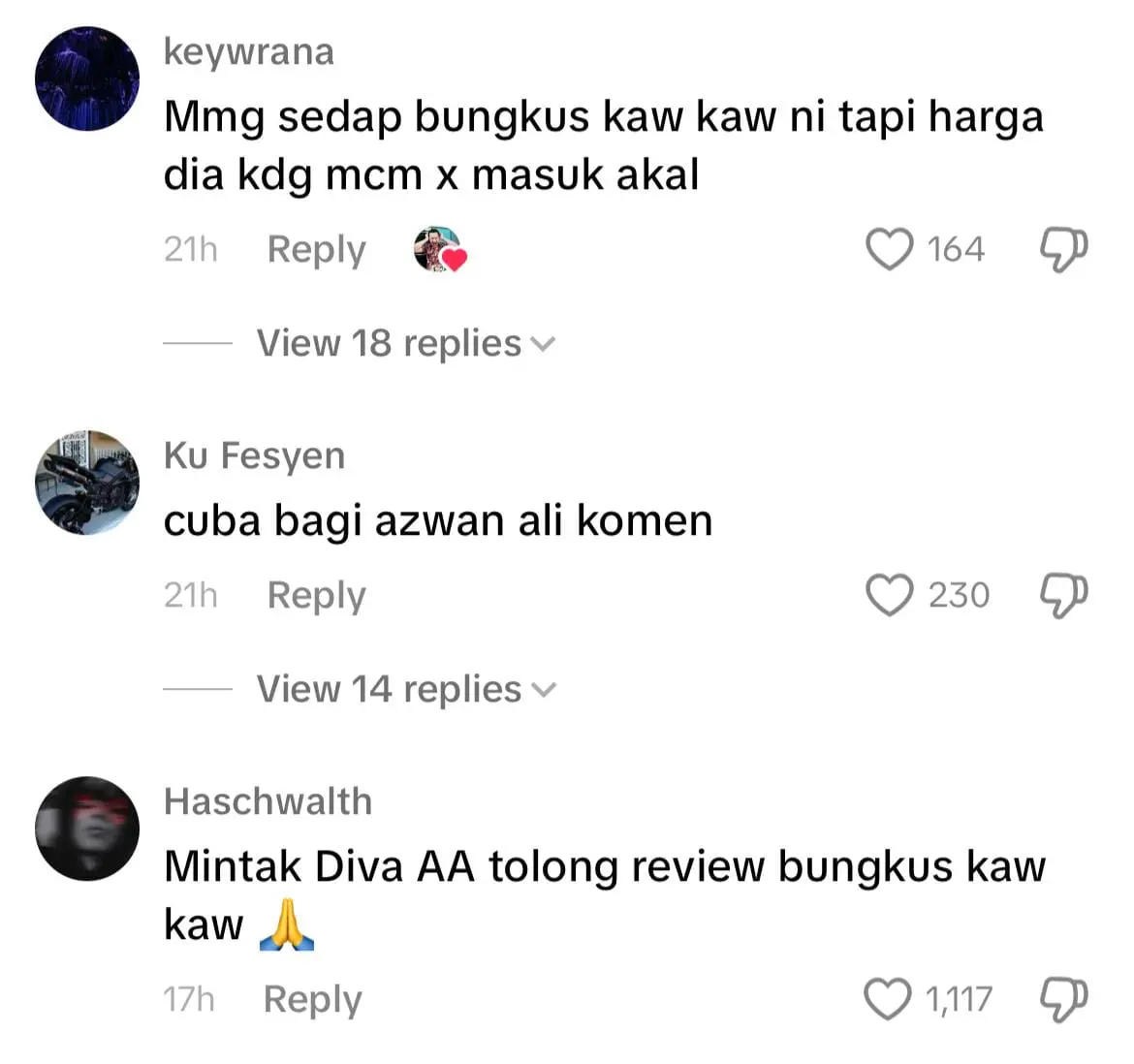Open the keywrana username link
The image size is (1134, 1064).
[x=249, y=52]
